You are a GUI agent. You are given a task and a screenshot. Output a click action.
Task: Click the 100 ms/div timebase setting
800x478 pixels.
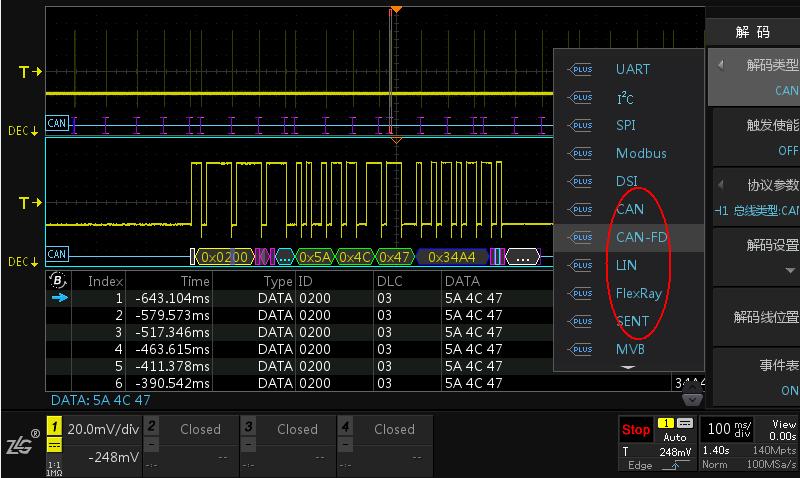[724, 430]
